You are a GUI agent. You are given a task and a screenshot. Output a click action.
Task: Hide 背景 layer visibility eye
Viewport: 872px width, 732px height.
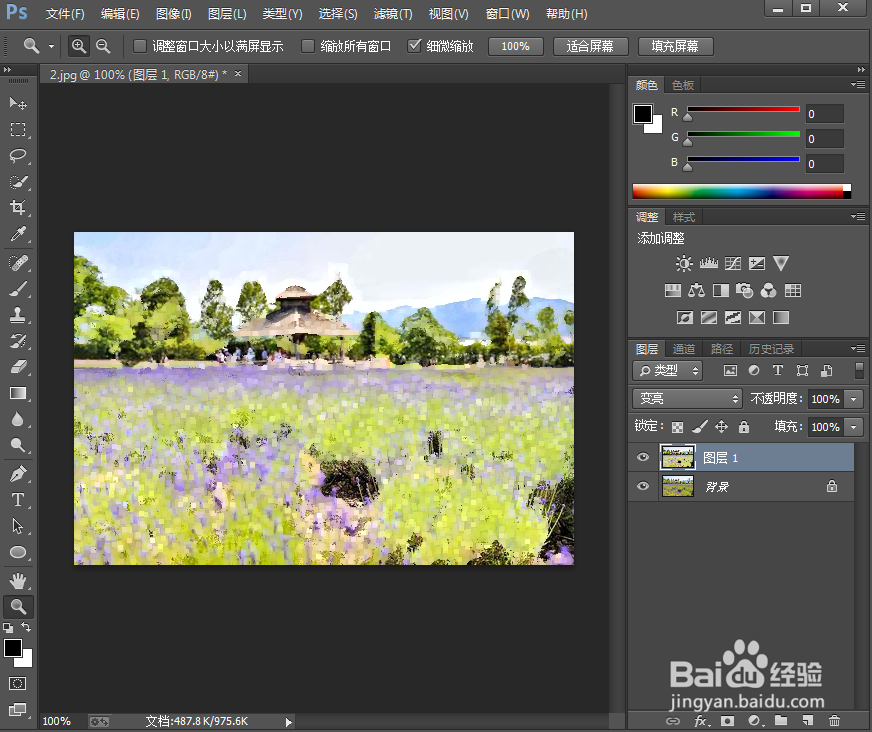click(643, 486)
